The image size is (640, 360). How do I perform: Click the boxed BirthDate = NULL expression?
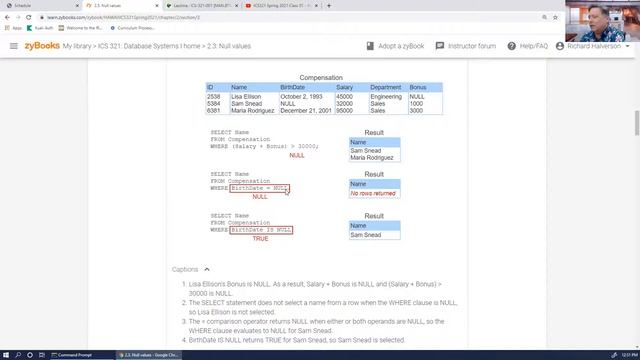point(260,188)
